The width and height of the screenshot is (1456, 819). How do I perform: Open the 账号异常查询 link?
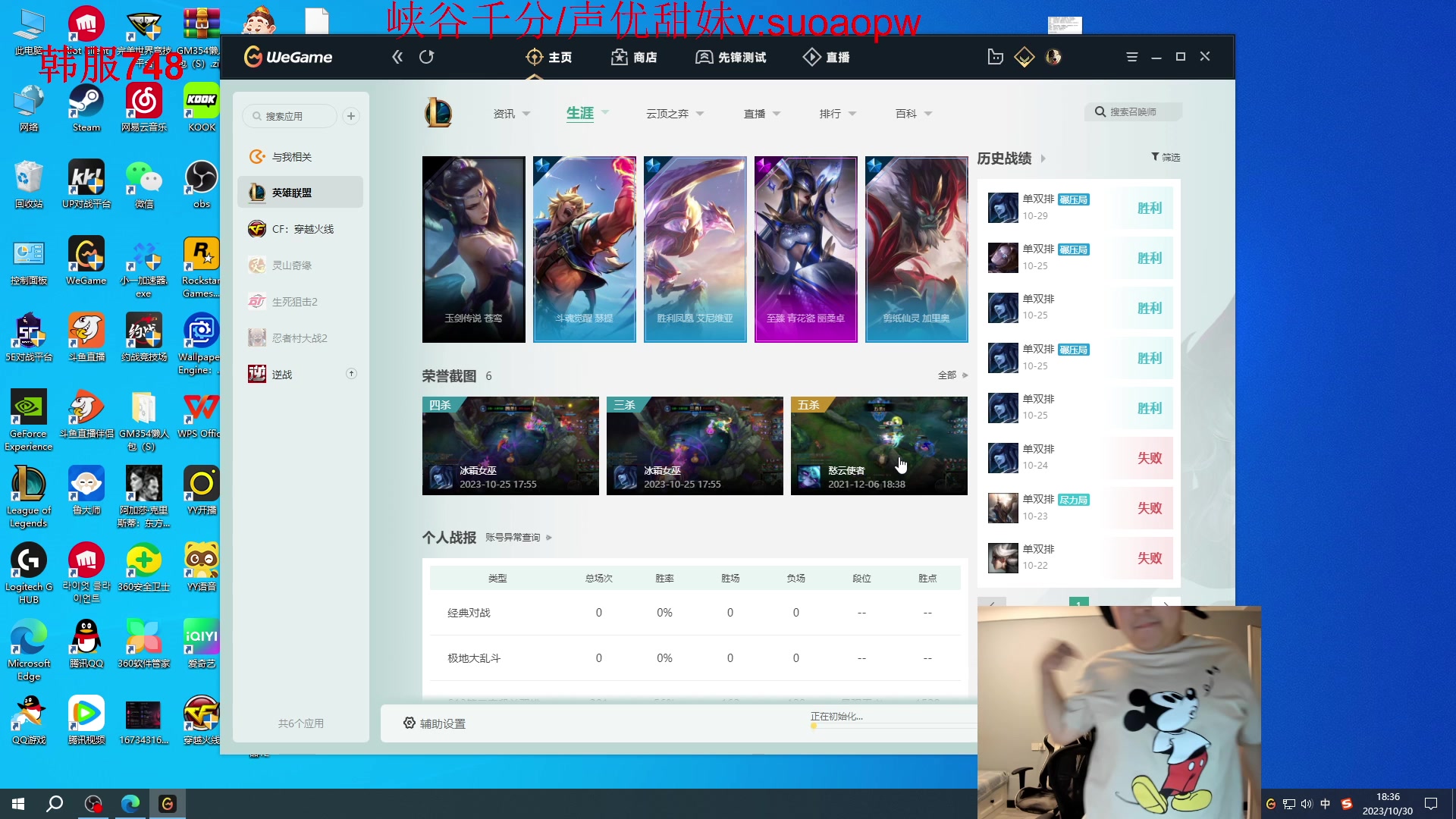[x=519, y=538]
